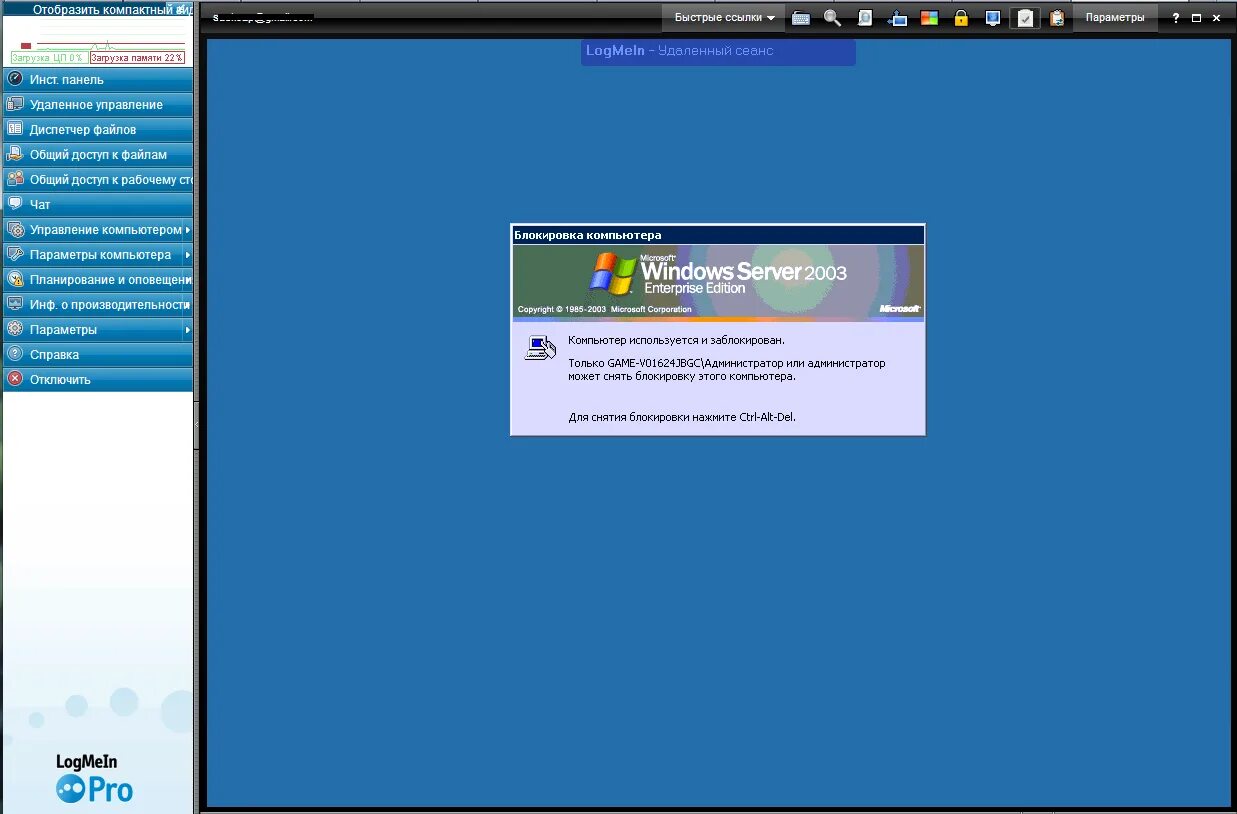
Task: Click the LogMeIn Pro logo
Action: click(x=95, y=779)
